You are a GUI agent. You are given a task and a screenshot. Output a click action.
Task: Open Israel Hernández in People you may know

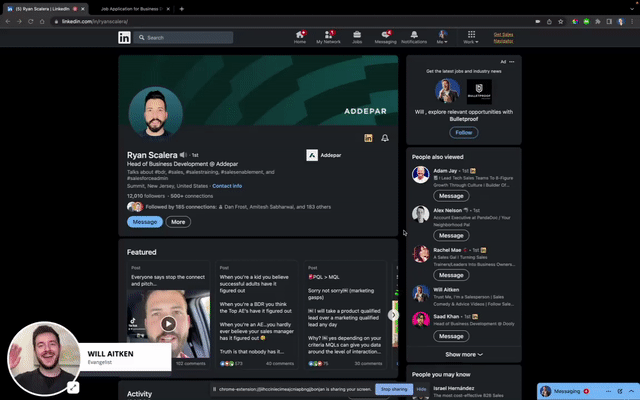[453, 388]
